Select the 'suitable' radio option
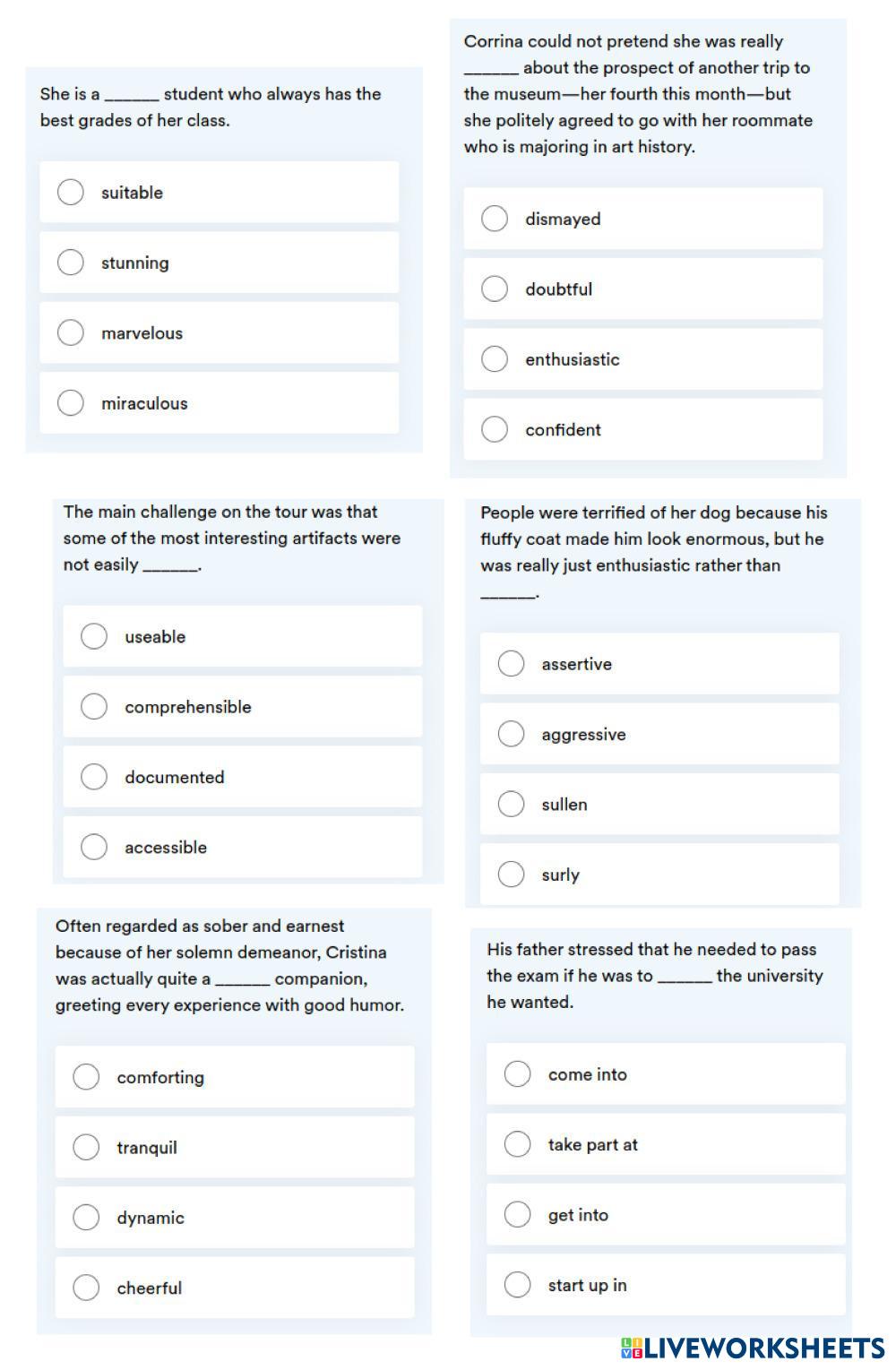 71,193
